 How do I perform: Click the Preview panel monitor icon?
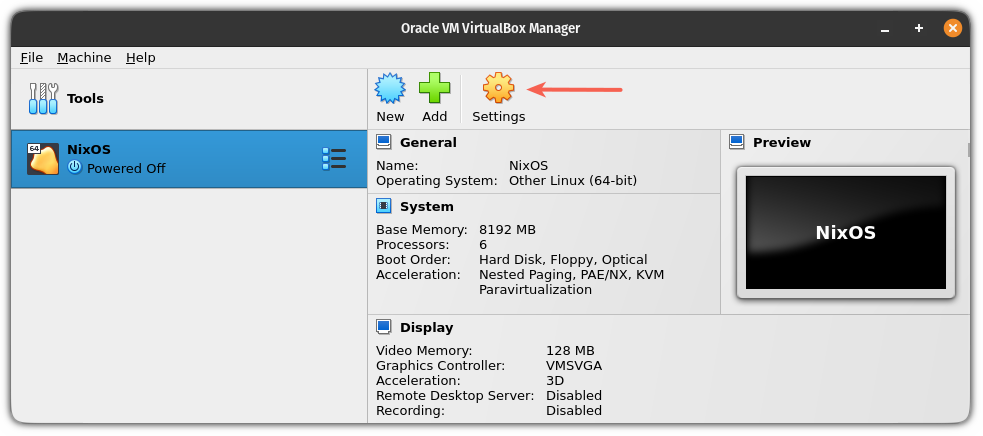point(737,143)
